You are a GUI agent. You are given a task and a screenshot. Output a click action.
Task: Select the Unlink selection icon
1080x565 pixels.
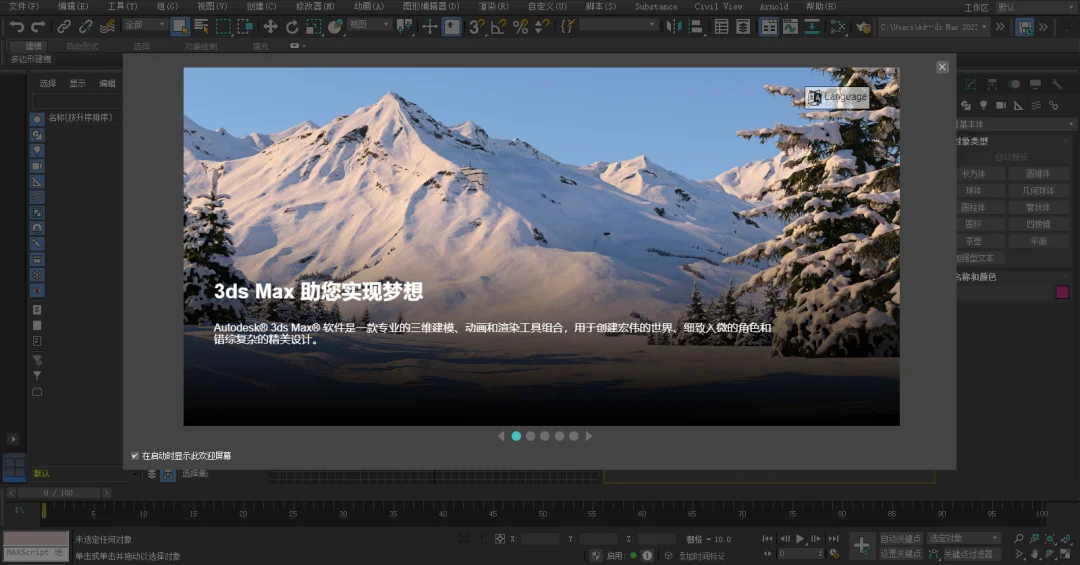click(x=85, y=27)
